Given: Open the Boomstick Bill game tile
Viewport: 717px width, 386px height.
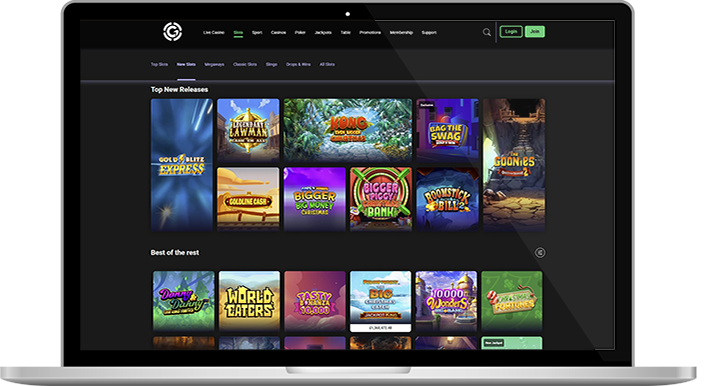Looking at the screenshot, I should tap(447, 199).
